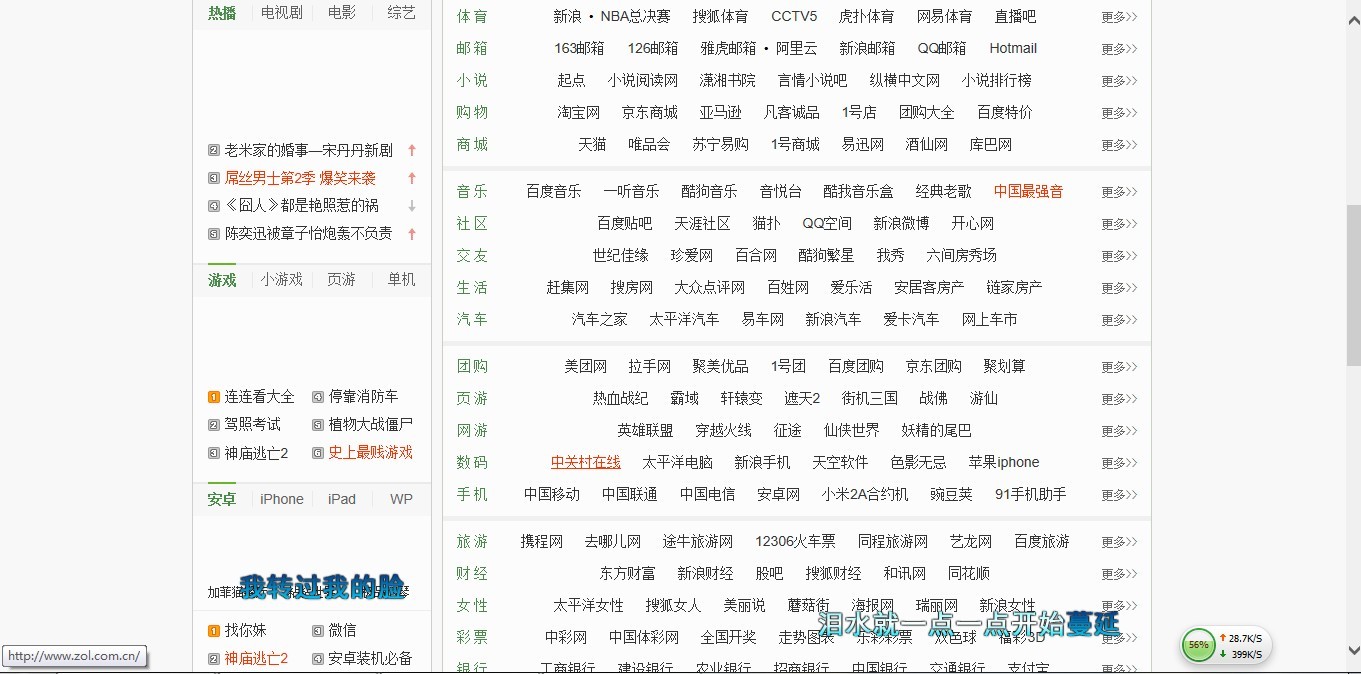1361x674 pixels.
Task: Switch to the 综艺 tab
Action: (402, 13)
